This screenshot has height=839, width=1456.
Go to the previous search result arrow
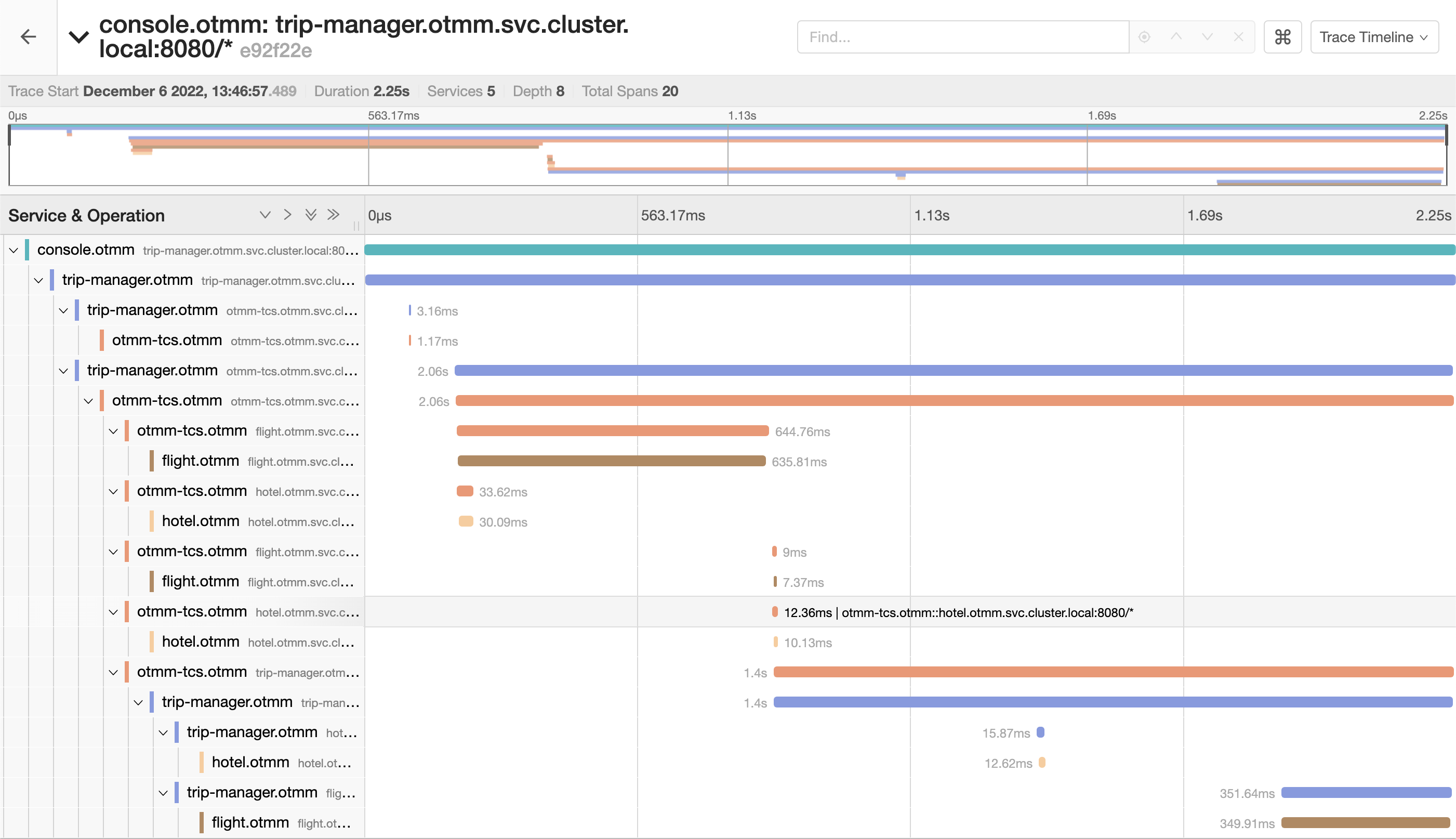1176,37
